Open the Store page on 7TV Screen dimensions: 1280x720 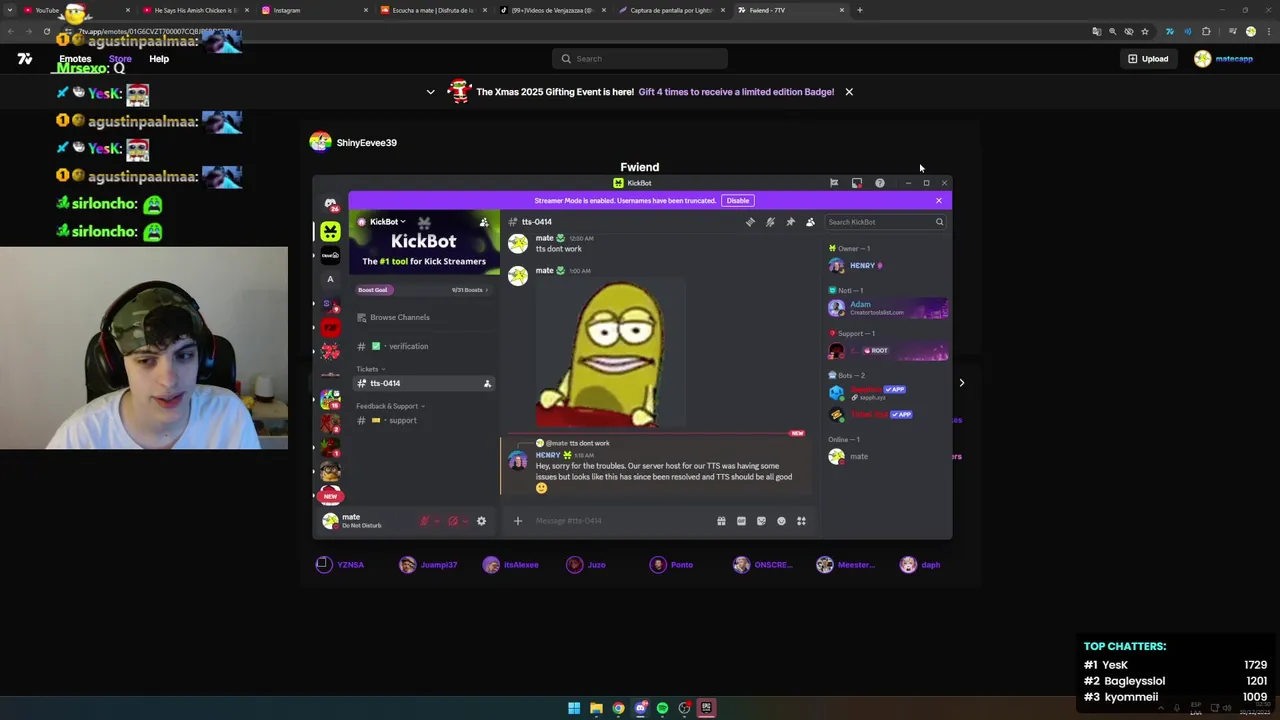(x=120, y=59)
